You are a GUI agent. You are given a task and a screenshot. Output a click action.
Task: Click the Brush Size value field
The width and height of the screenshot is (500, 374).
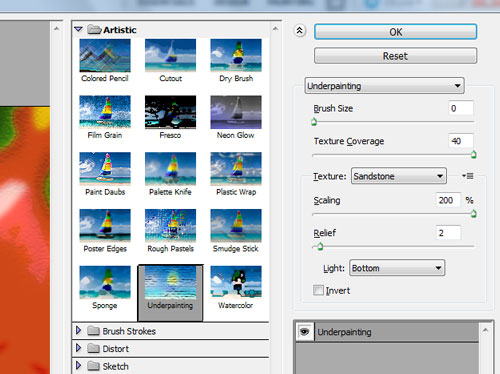click(461, 108)
